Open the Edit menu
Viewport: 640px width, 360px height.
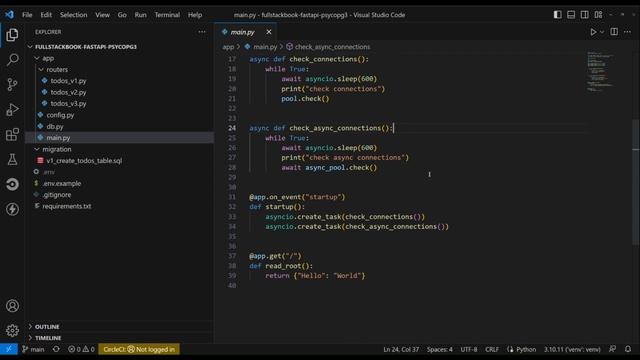click(46, 15)
